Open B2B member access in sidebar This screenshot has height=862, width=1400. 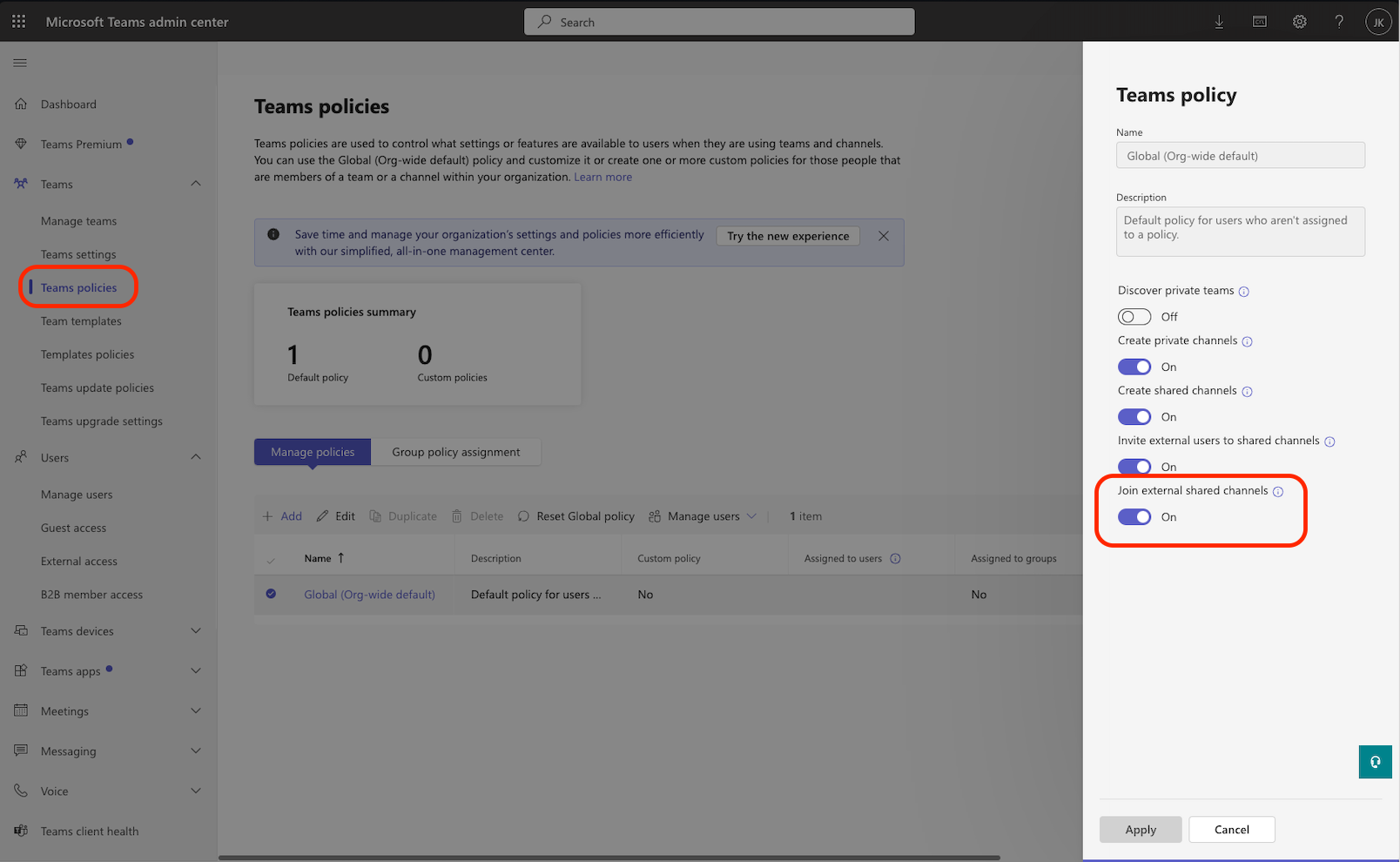(91, 595)
